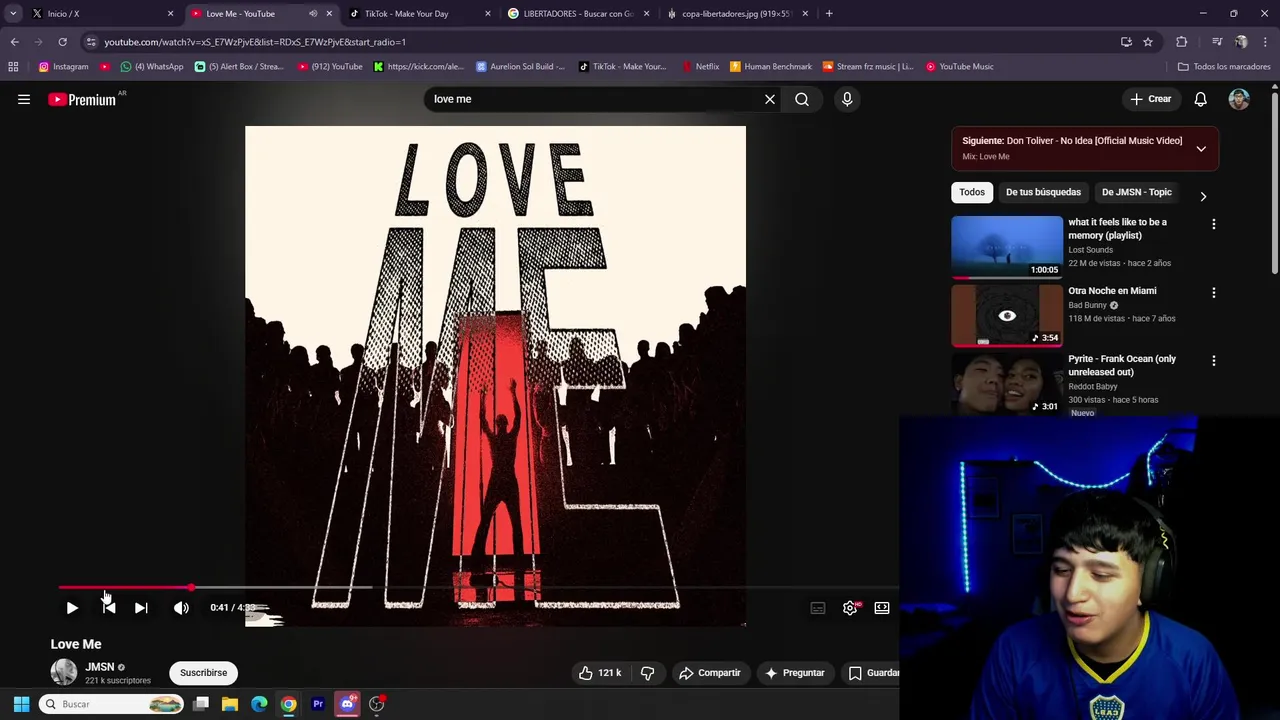Open YouTube notifications bell

(1200, 99)
